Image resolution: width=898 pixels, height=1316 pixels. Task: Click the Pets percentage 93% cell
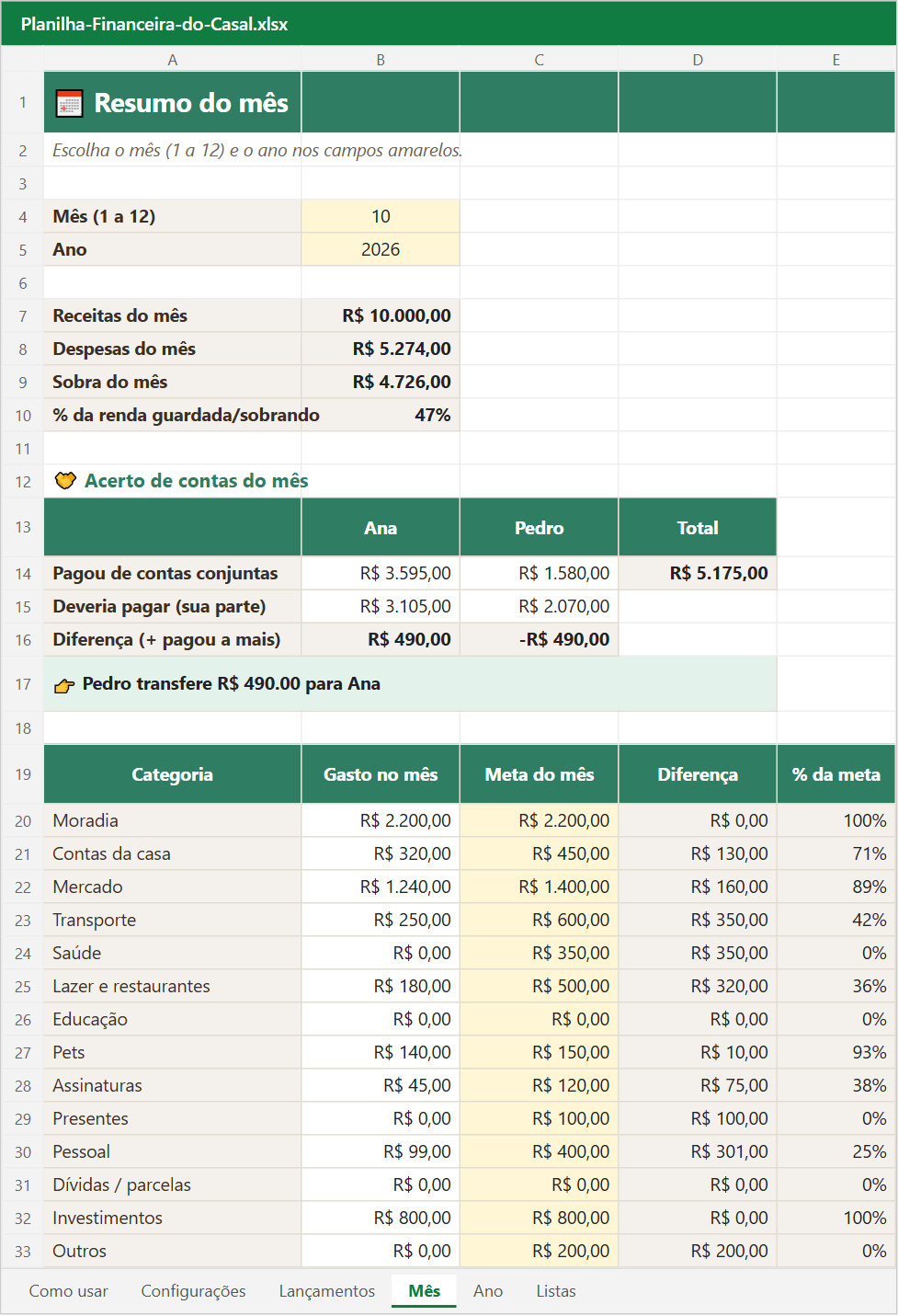836,1052
